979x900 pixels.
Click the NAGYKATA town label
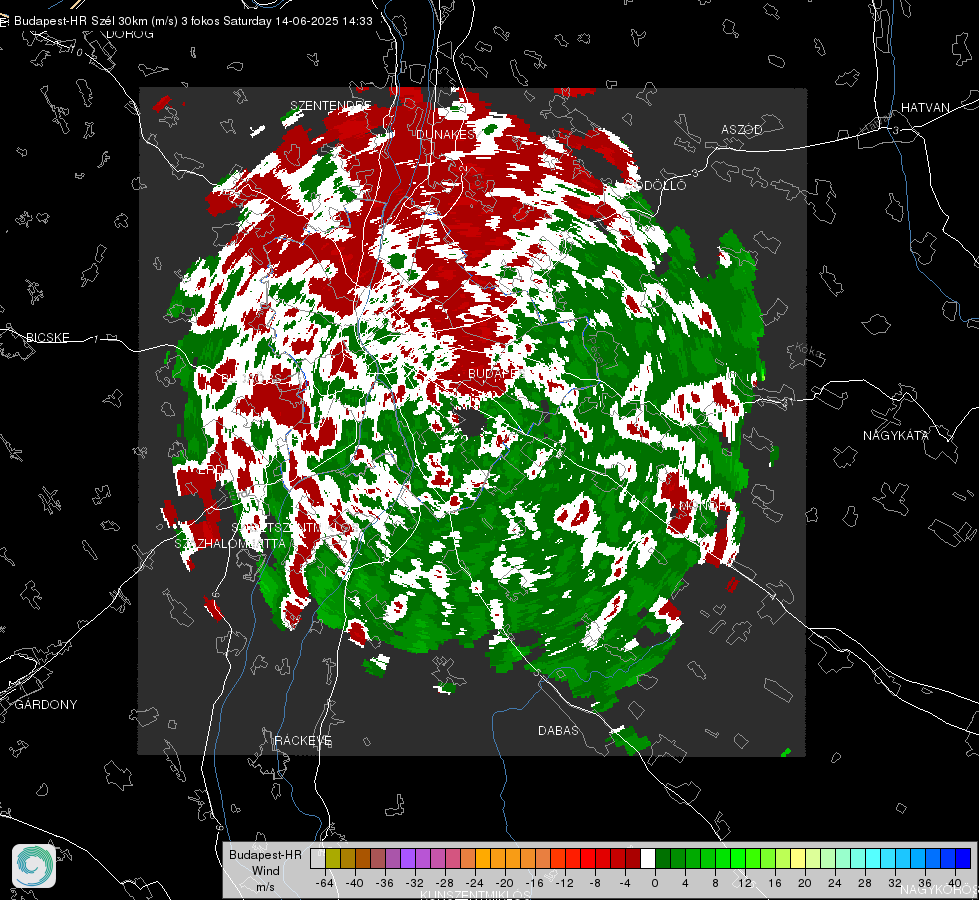coord(896,436)
